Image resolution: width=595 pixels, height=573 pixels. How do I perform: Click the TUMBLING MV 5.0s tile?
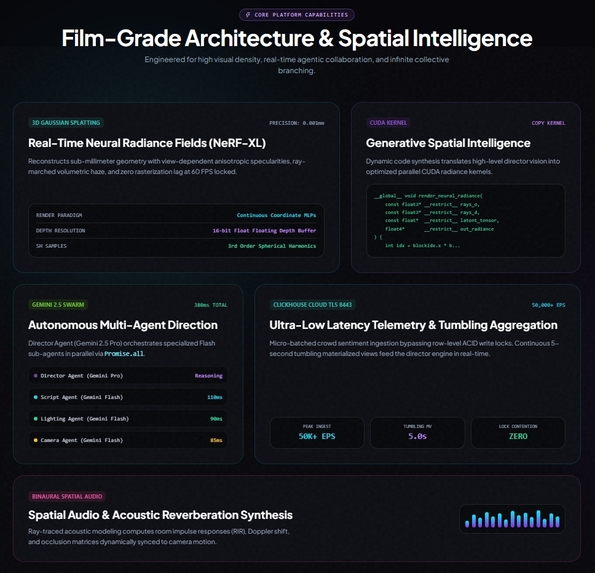(417, 432)
